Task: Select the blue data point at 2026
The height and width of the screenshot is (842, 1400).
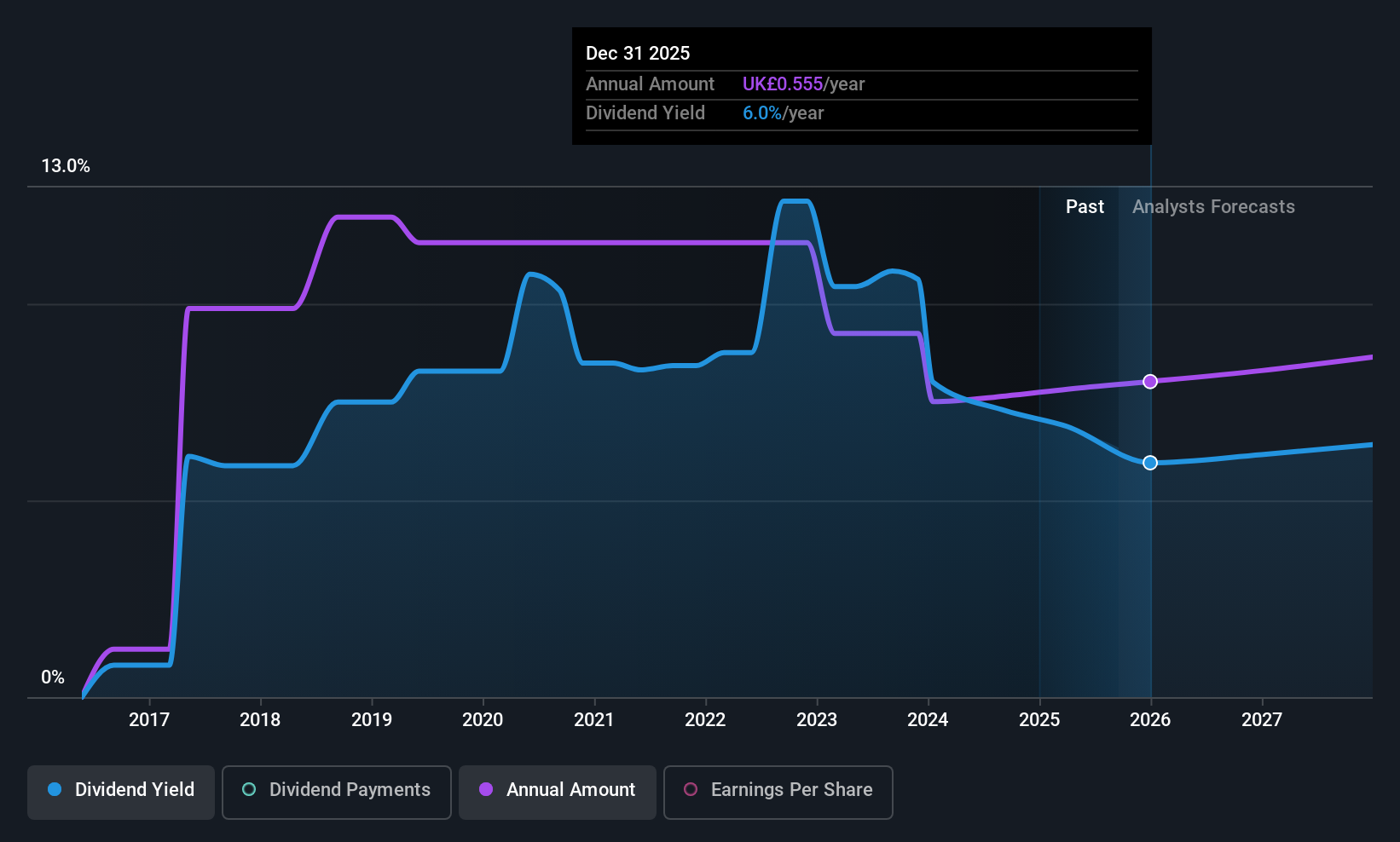Action: click(x=1150, y=463)
